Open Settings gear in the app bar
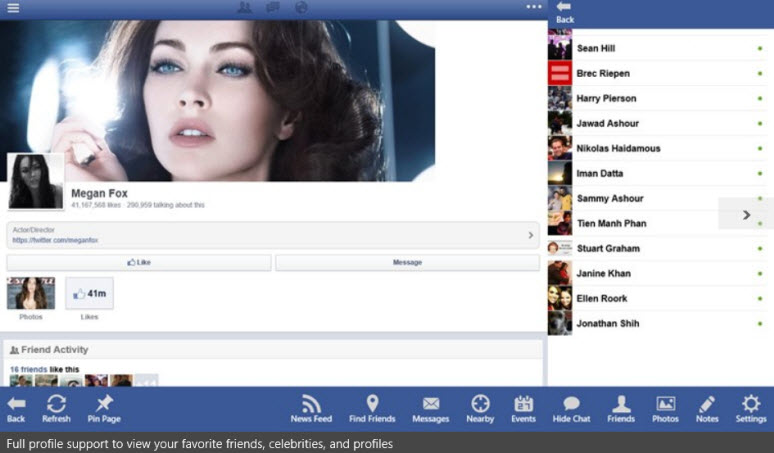Image resolution: width=774 pixels, height=453 pixels. point(751,409)
